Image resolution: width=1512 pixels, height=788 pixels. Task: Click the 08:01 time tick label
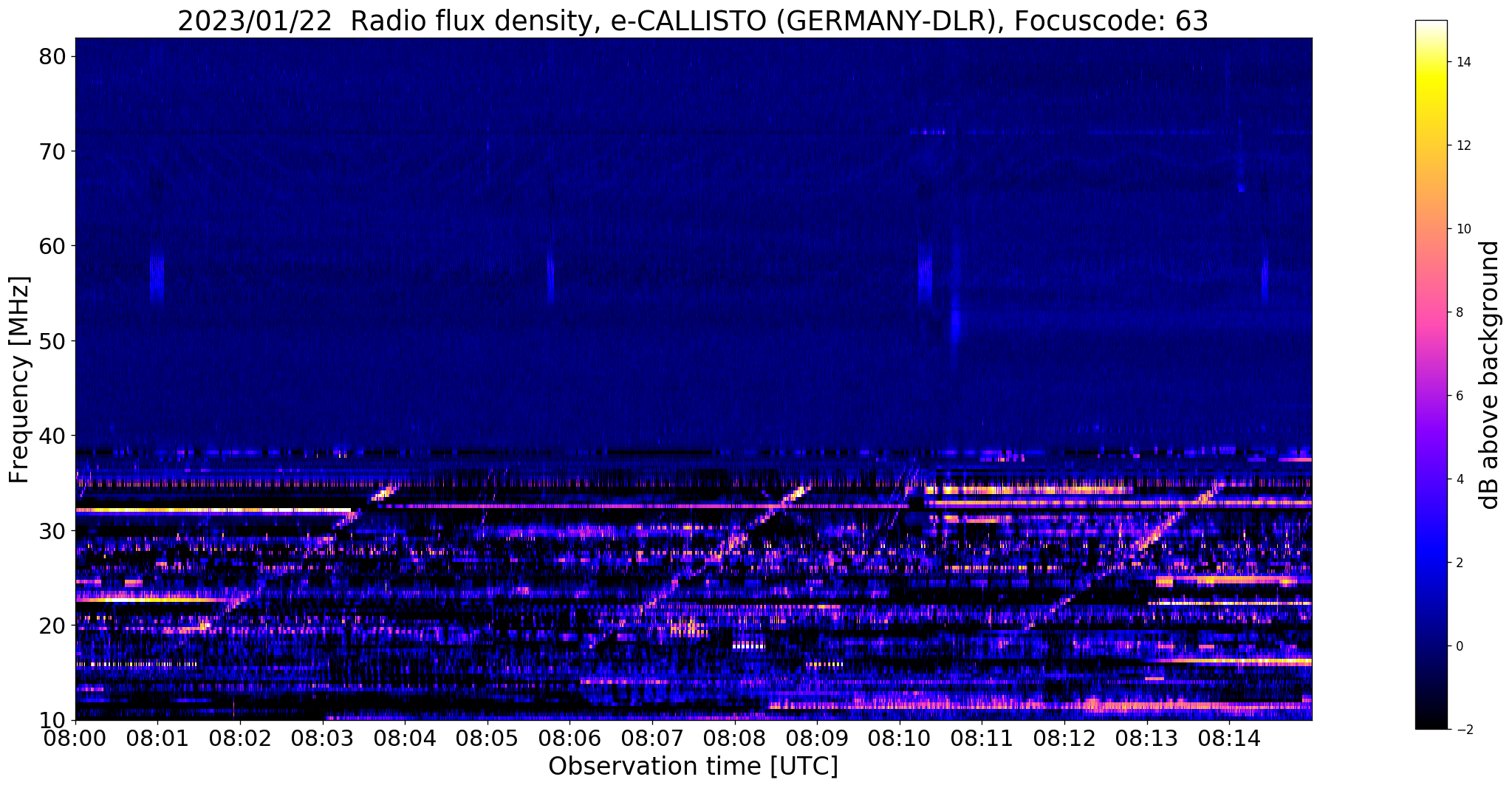157,737
